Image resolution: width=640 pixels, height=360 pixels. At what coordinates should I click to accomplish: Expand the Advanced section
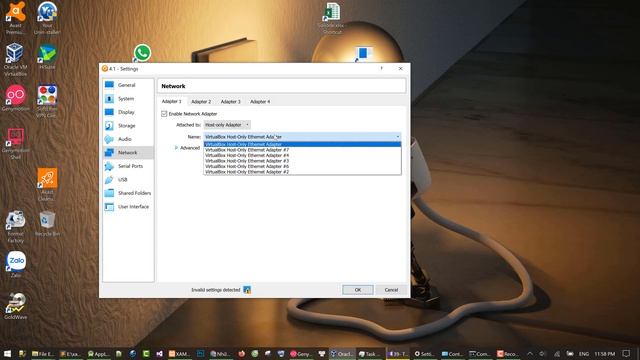click(187, 148)
